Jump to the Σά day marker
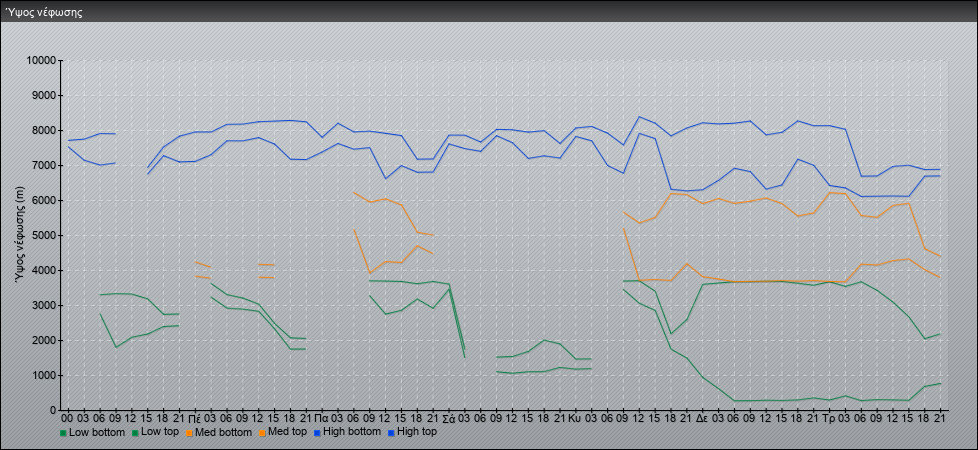Viewport: 978px width, 450px height. [448, 418]
